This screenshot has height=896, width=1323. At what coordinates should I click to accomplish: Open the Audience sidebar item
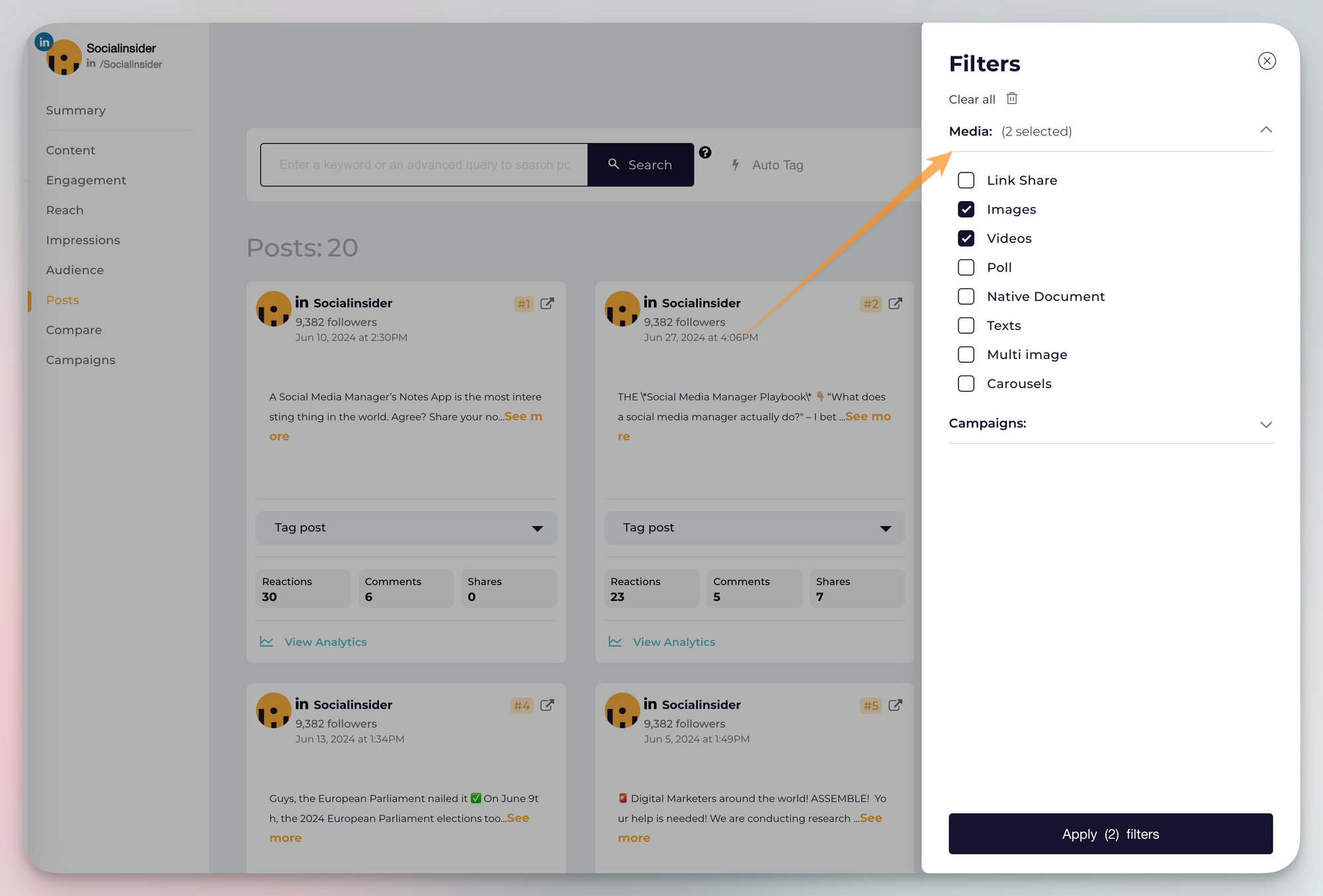point(75,270)
